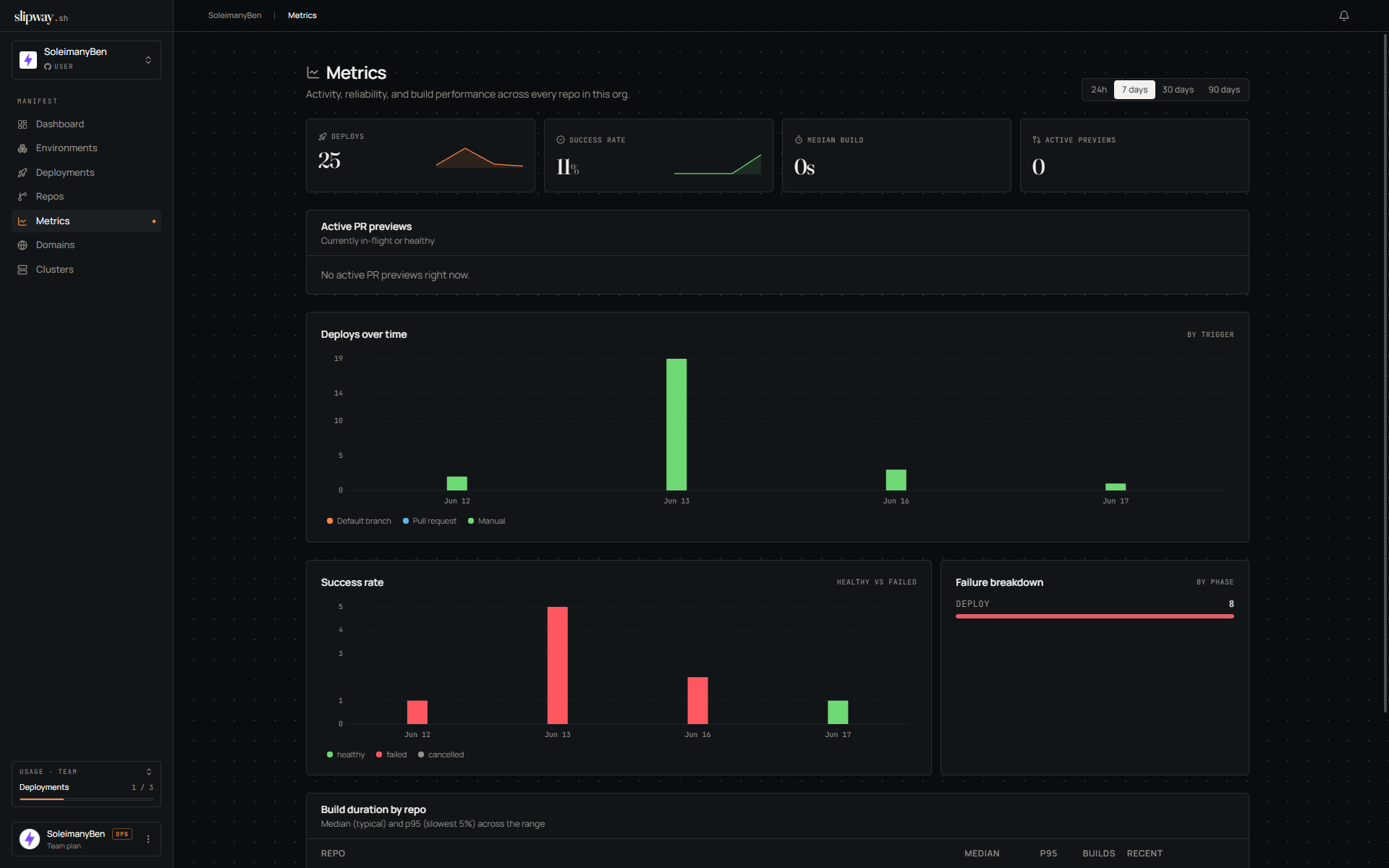
Task: Click the P95 column header
Action: pos(1048,854)
